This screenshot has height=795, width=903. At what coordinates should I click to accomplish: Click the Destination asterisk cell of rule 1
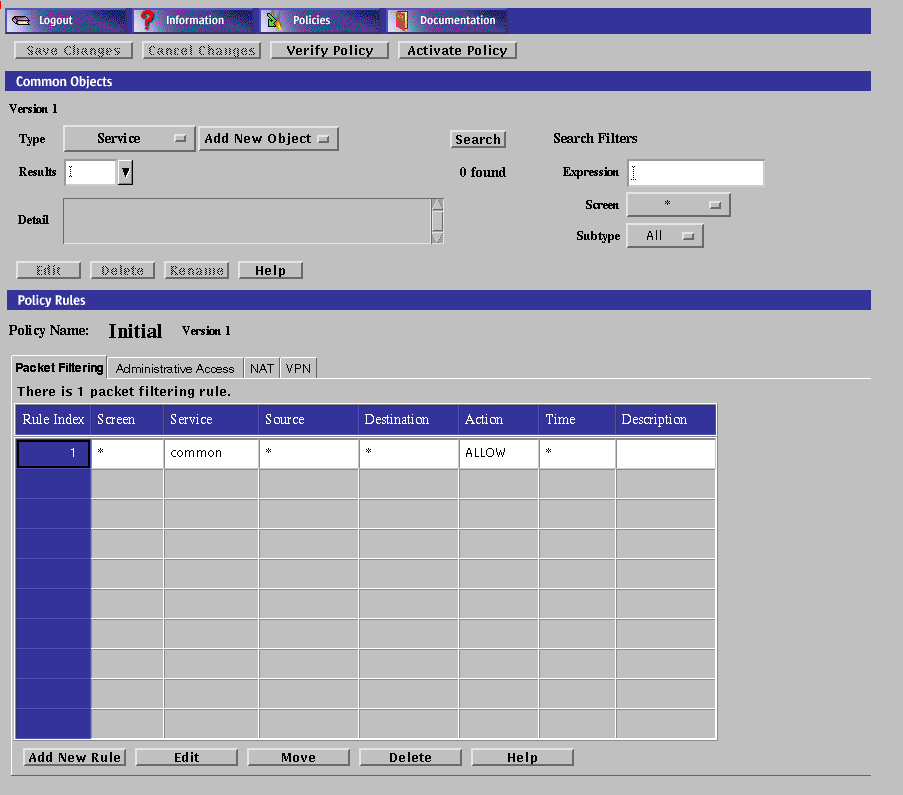coord(409,453)
